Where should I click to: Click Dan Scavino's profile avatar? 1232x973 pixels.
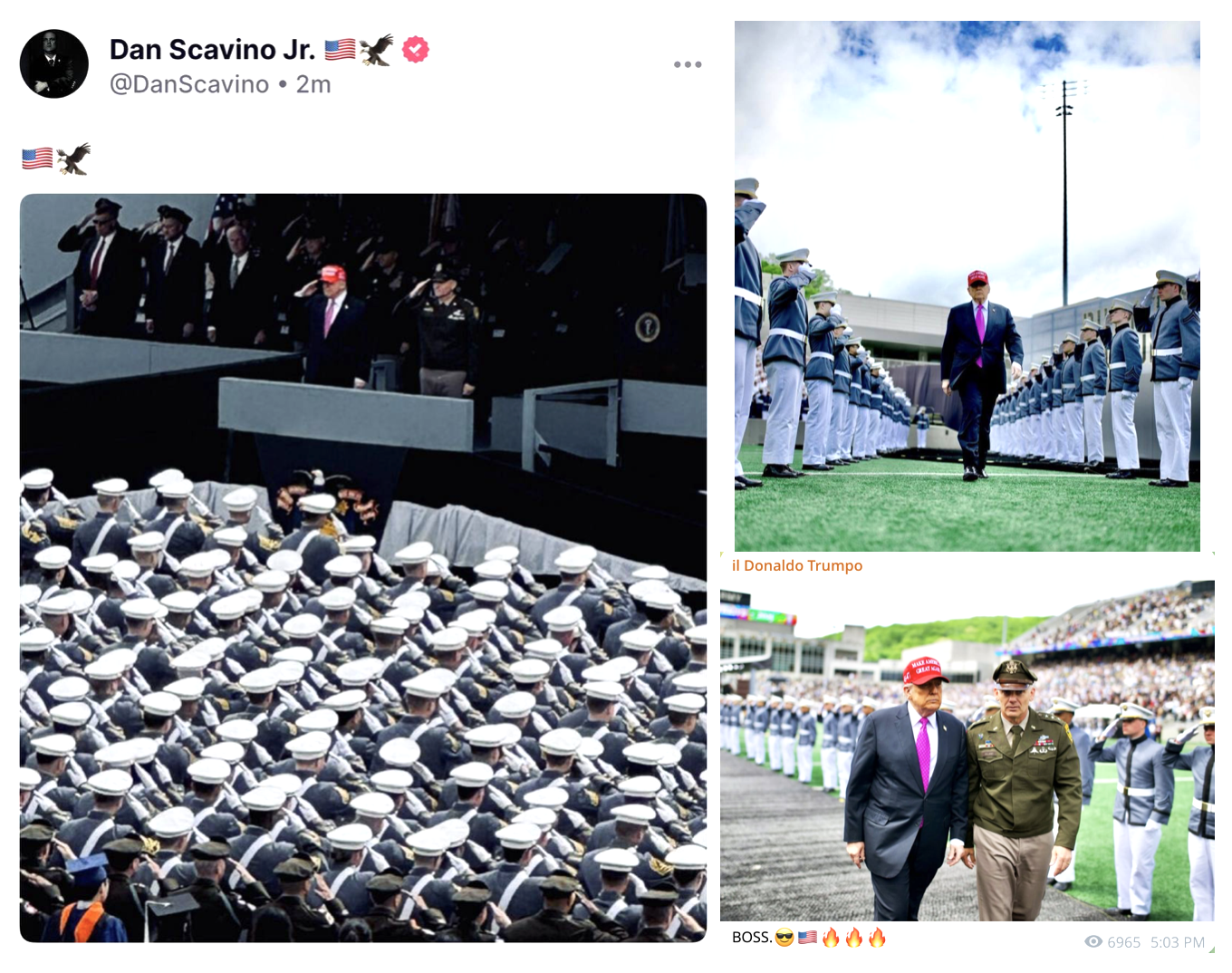pyautogui.click(x=54, y=63)
